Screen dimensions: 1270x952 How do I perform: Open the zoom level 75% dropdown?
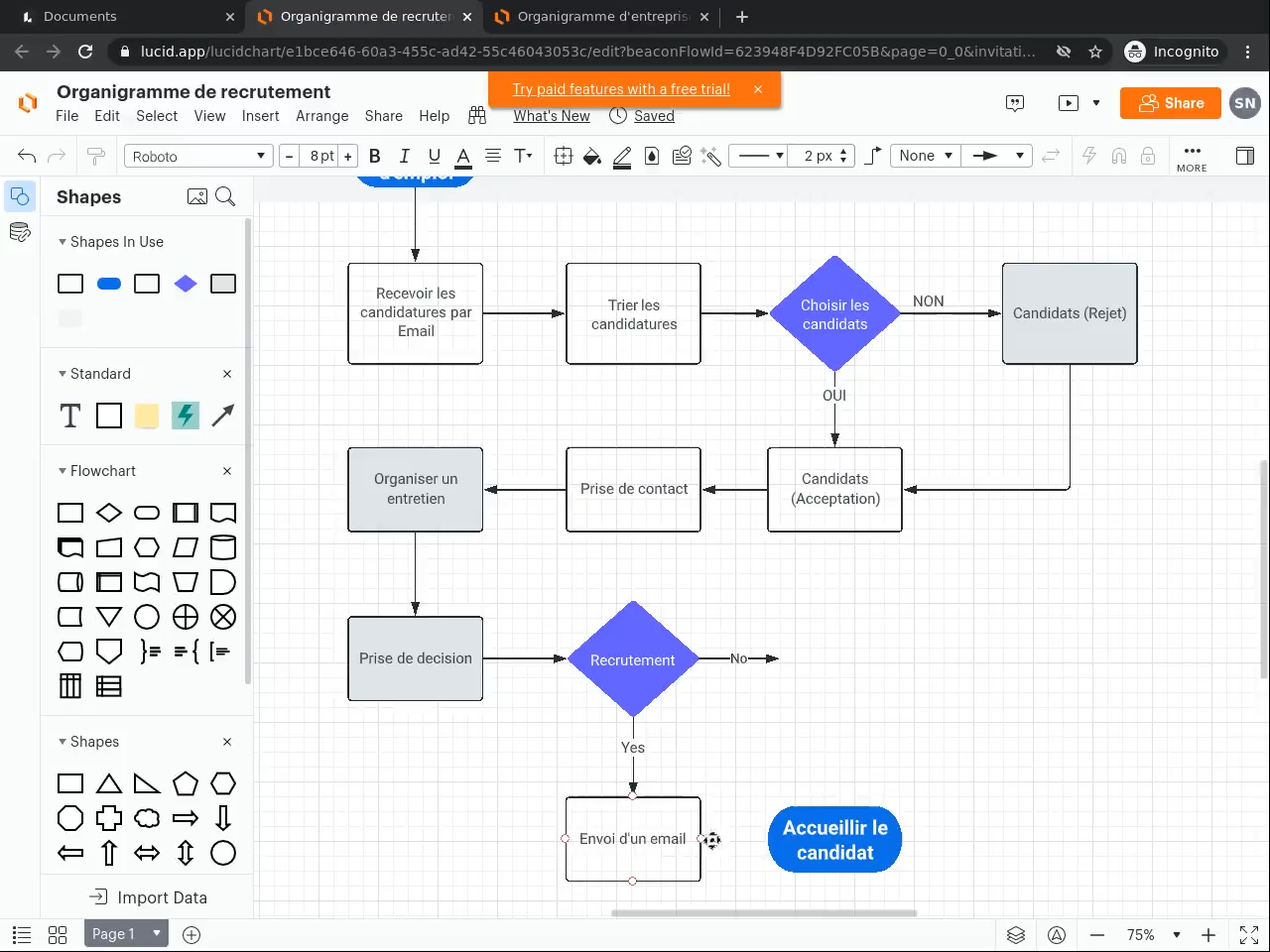tap(1153, 934)
